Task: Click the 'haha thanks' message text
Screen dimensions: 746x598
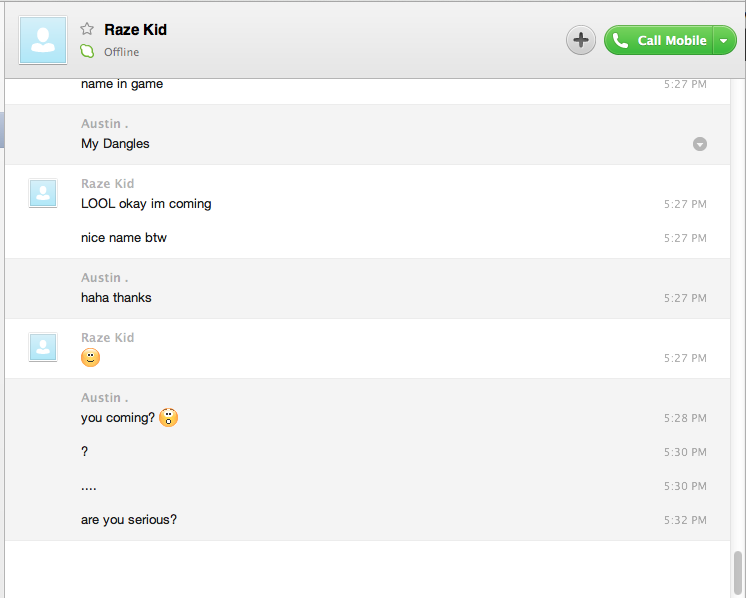Action: coord(116,298)
